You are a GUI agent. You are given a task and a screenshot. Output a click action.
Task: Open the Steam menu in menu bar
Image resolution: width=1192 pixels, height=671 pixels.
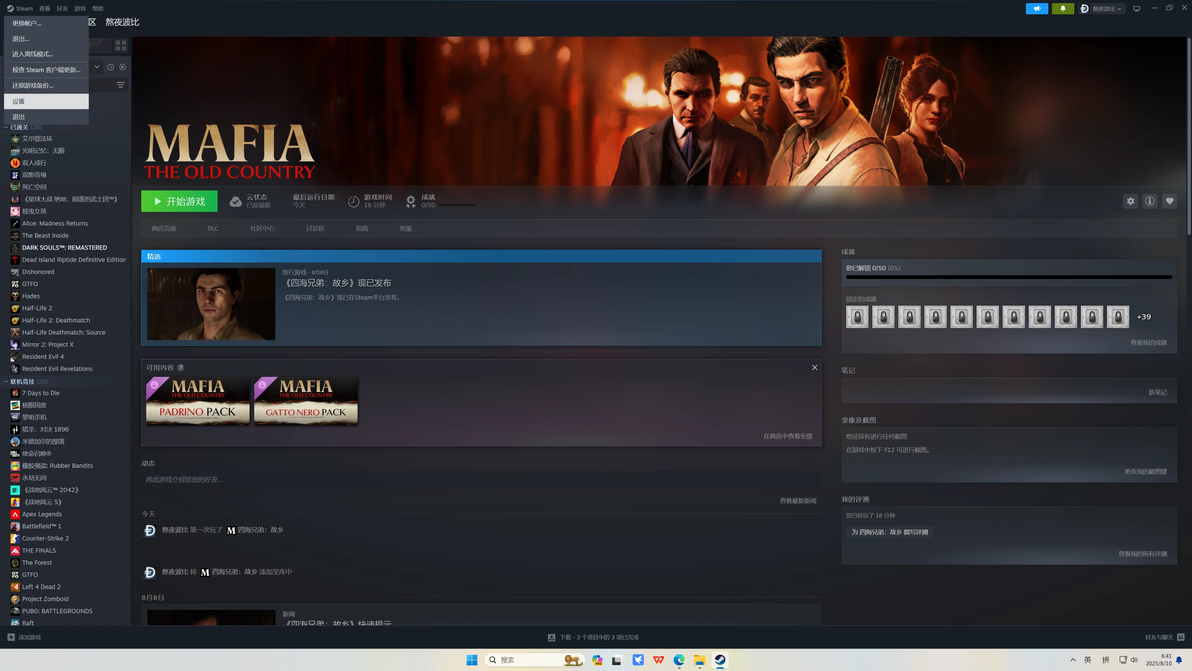point(21,8)
